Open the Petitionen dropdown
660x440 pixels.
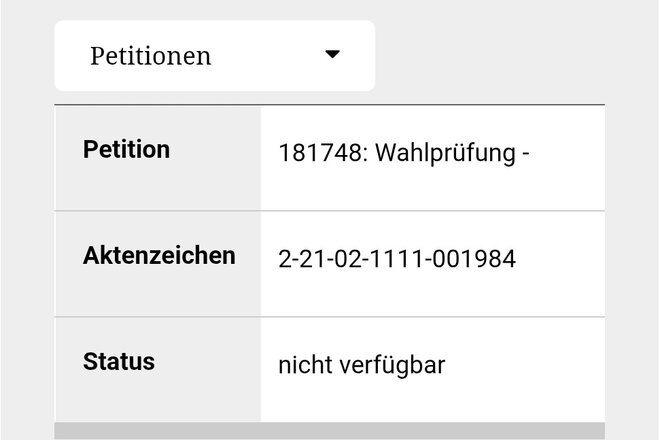214,56
